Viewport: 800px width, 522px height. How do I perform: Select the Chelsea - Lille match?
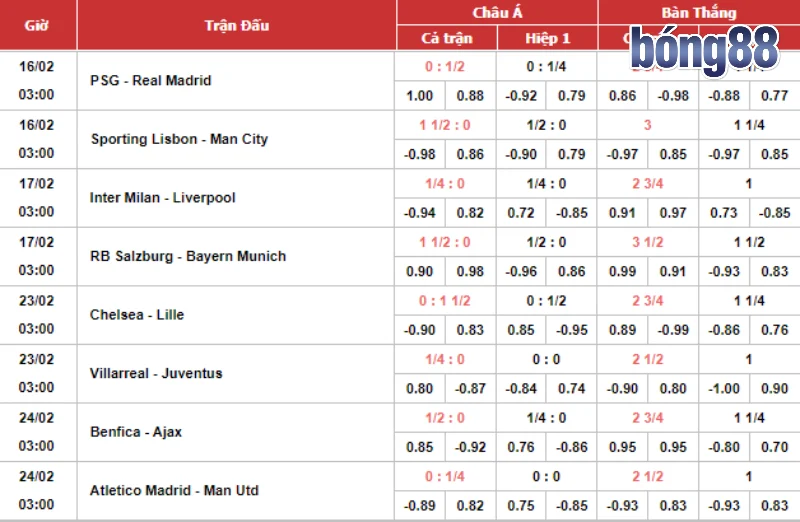point(137,314)
